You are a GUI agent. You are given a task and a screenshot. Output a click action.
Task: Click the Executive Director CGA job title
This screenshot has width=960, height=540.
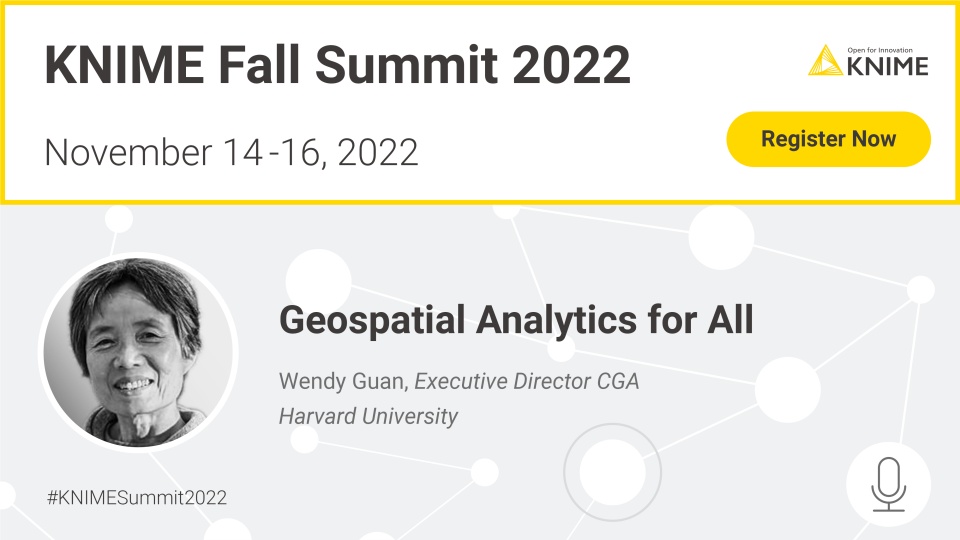[x=527, y=381]
